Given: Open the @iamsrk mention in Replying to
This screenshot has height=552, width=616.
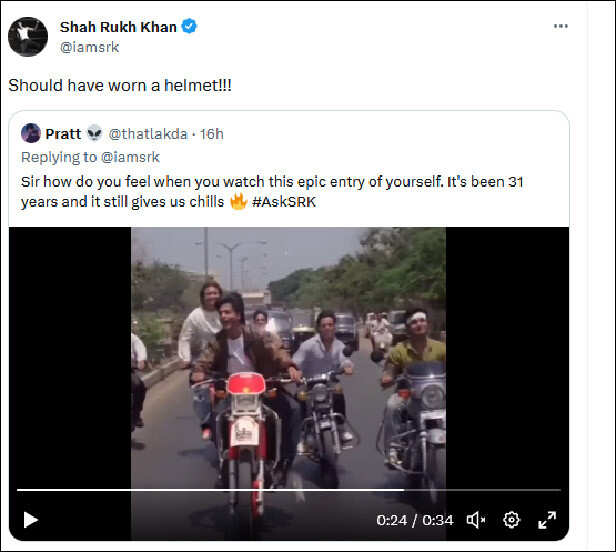Looking at the screenshot, I should tap(130, 157).
